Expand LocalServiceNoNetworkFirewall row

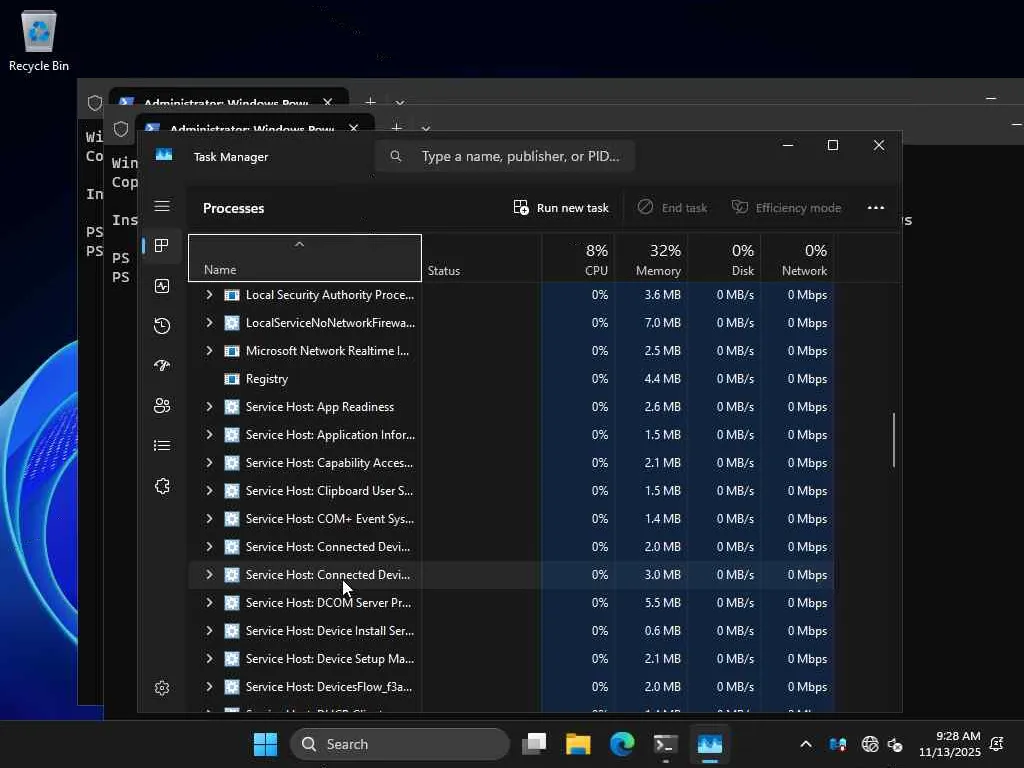point(209,323)
